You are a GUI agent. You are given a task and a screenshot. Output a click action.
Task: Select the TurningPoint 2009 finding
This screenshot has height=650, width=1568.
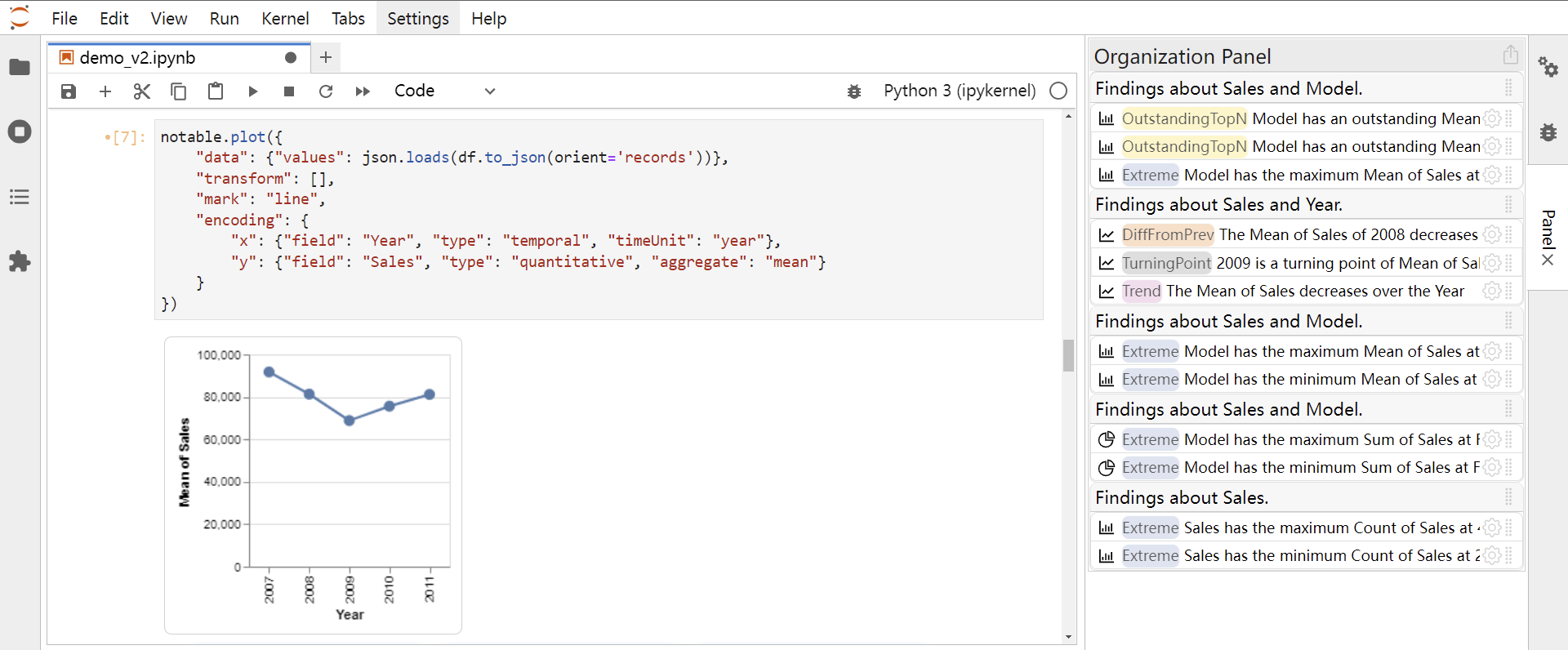tap(1298, 263)
